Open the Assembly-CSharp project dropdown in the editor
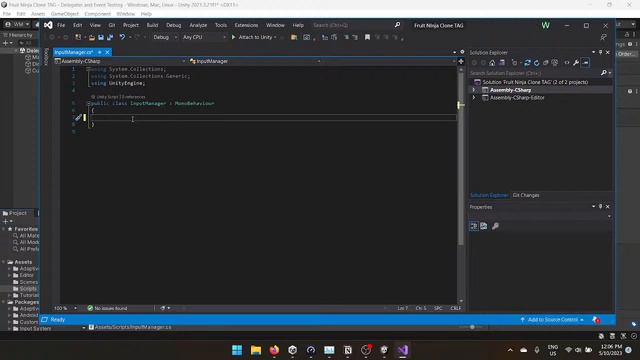Screen dimensions: 640x360 click(x=120, y=61)
